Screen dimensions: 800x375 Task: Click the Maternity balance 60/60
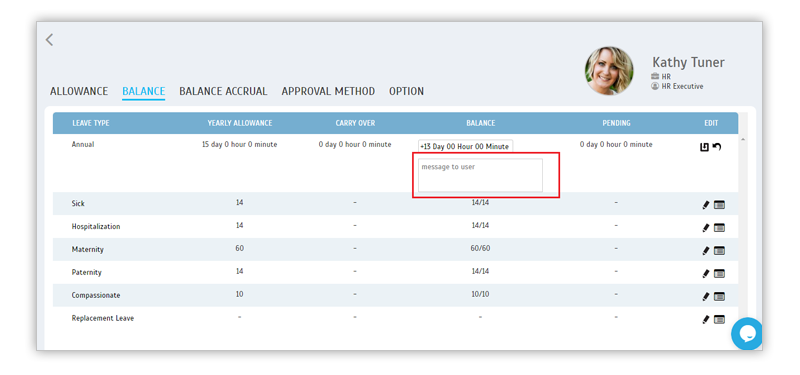[x=481, y=248]
